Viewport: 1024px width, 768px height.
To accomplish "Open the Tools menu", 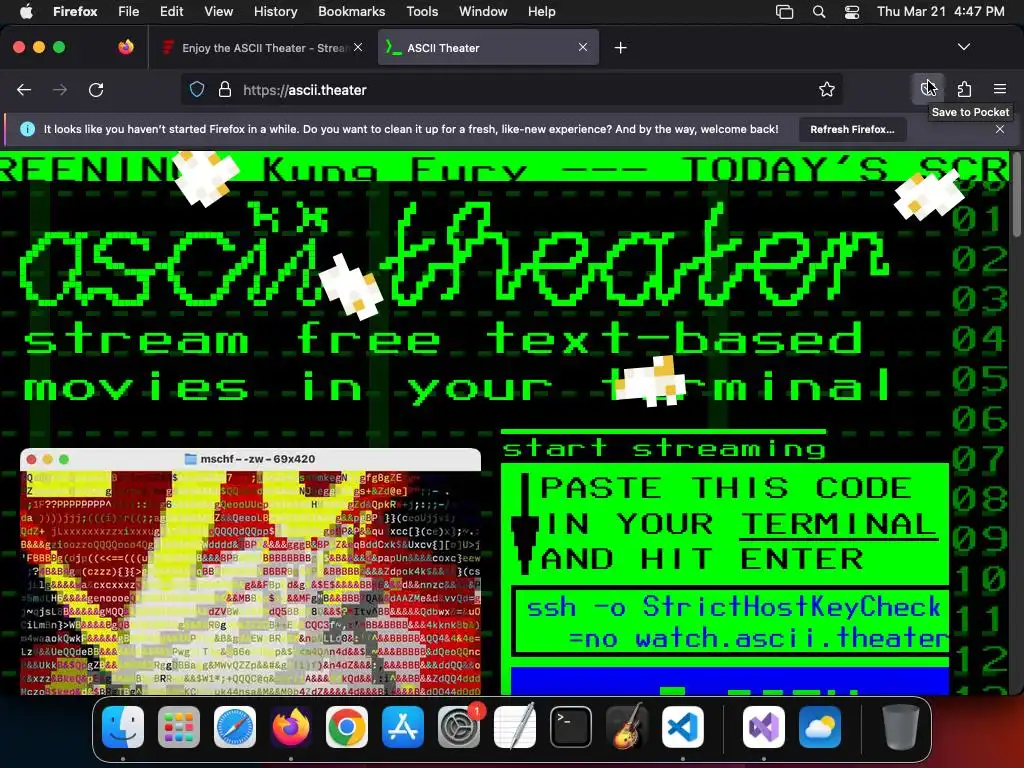I will (422, 11).
